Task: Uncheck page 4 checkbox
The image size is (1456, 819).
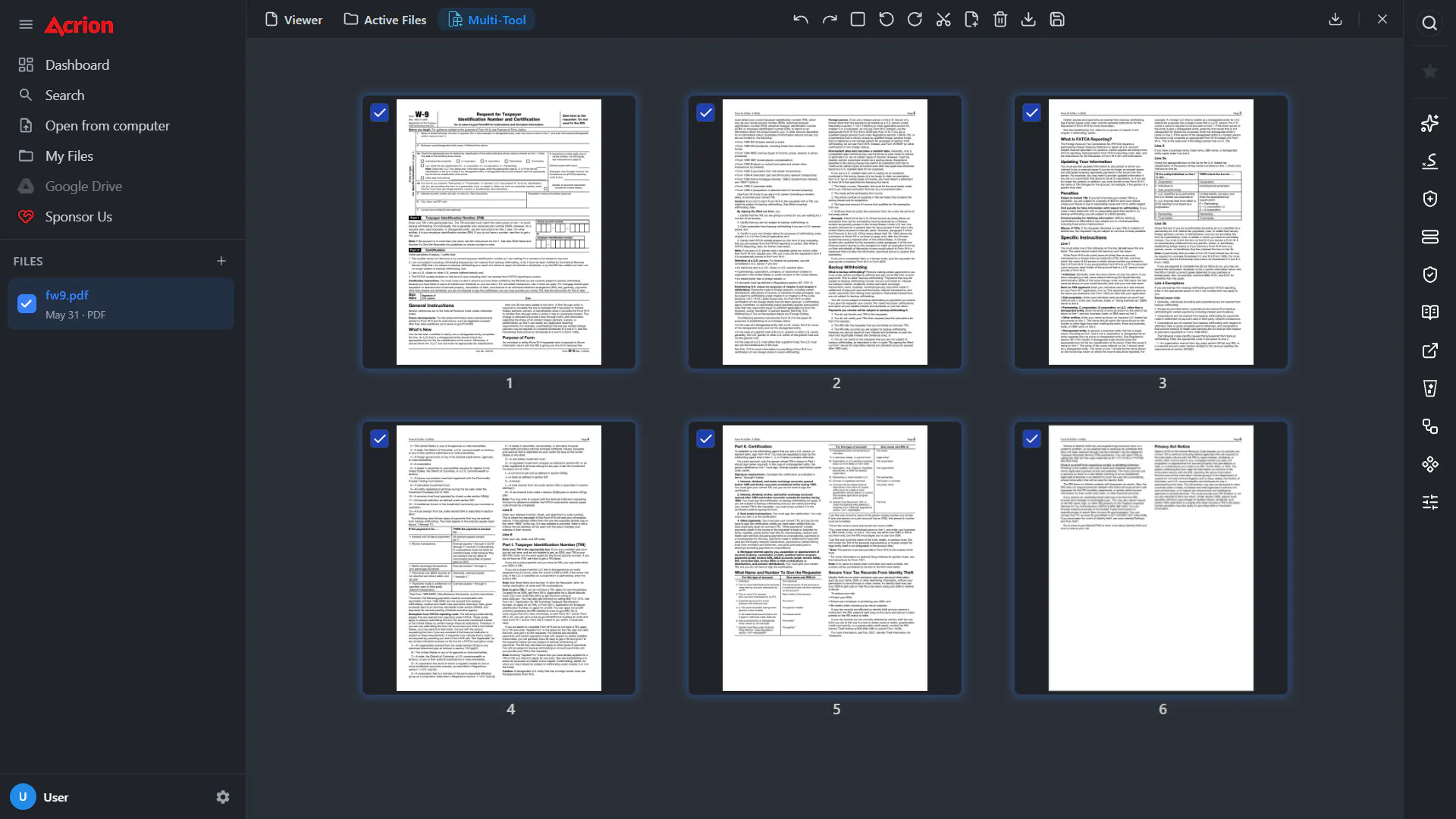Action: (379, 439)
